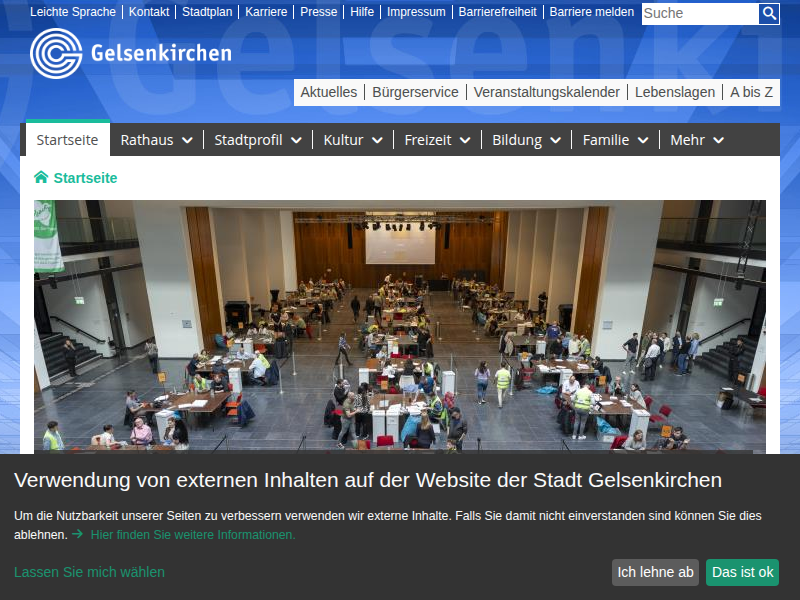Click the Gelsenkirchen spiral logo
Image resolution: width=800 pixels, height=600 pixels.
[x=56, y=53]
